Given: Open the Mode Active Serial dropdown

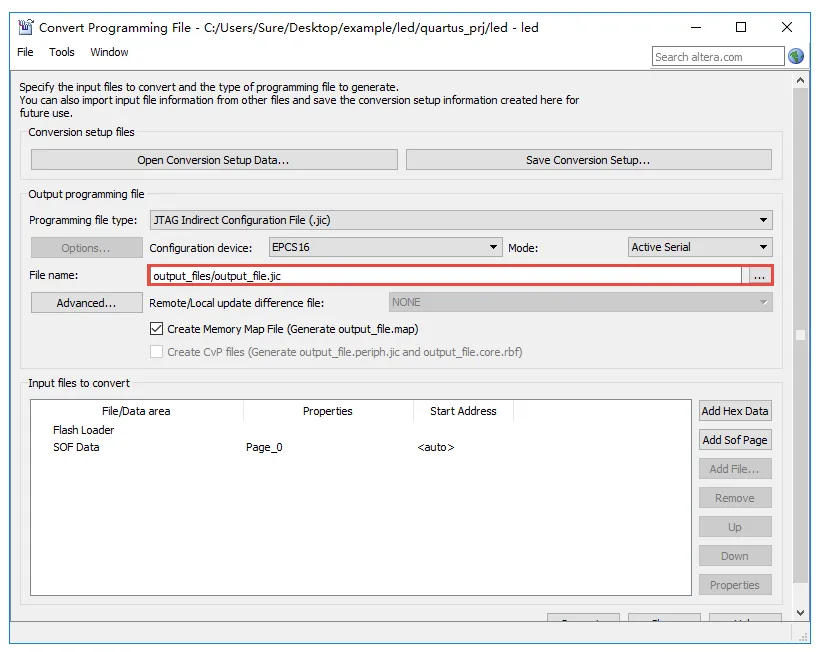Looking at the screenshot, I should tap(700, 247).
